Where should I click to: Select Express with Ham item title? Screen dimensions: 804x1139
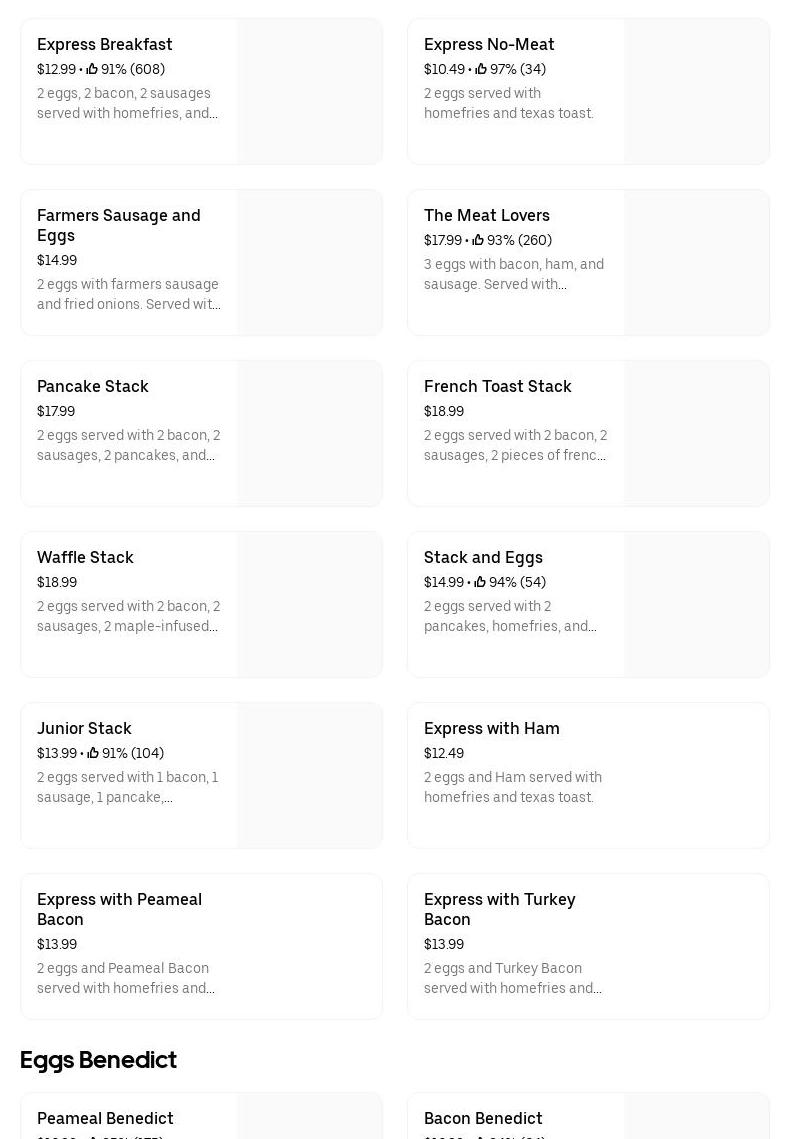click(491, 728)
